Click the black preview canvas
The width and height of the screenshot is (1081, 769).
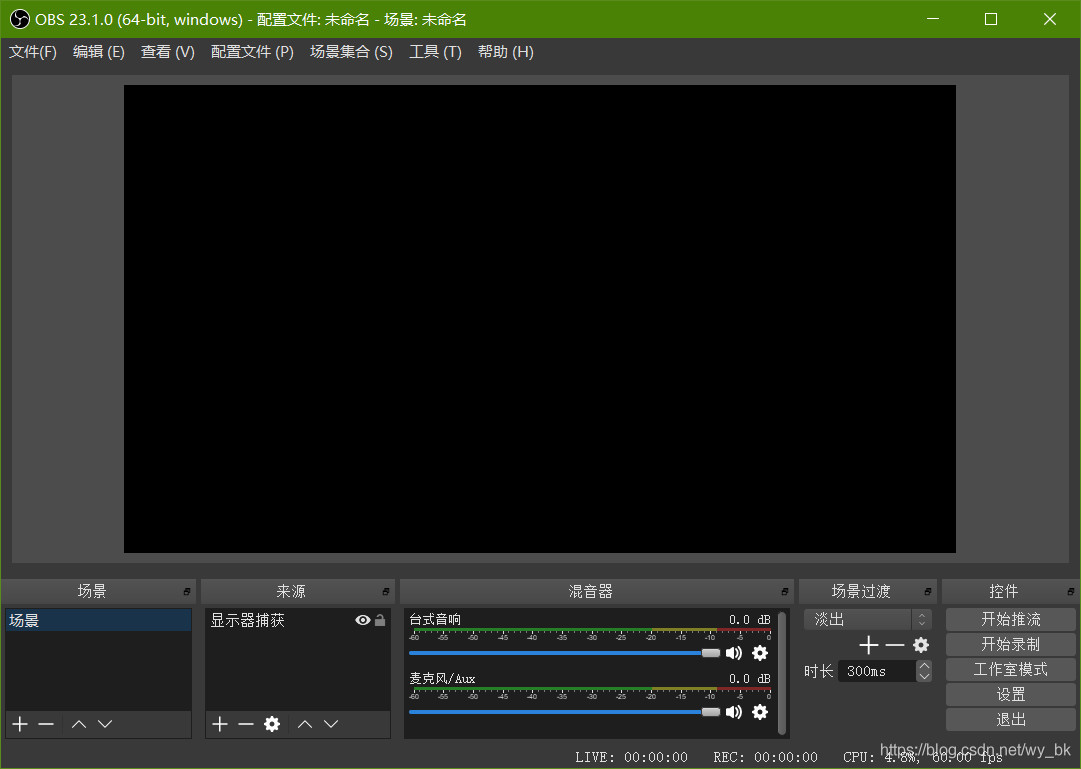(x=540, y=319)
